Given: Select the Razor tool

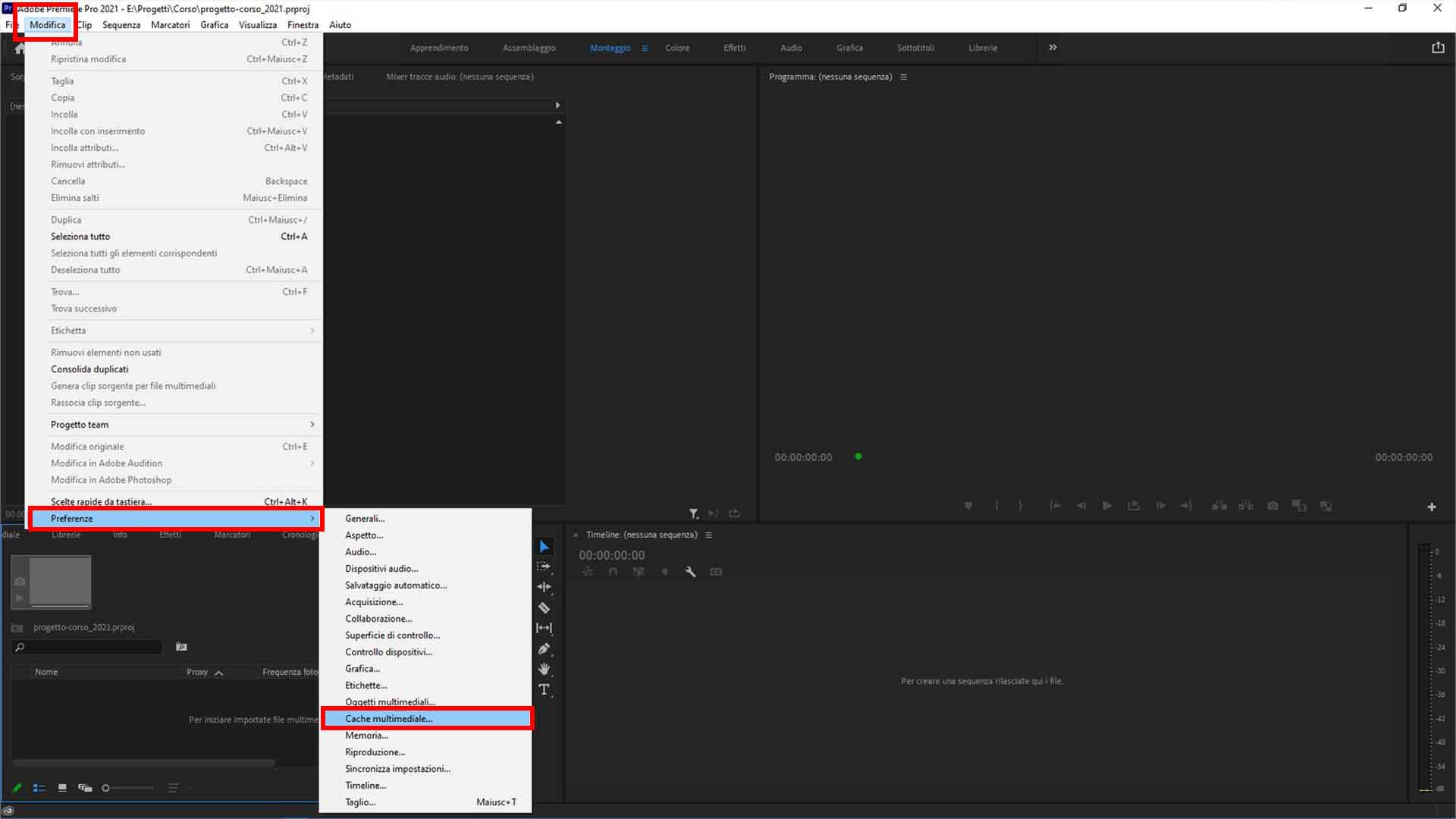Looking at the screenshot, I should 544,607.
